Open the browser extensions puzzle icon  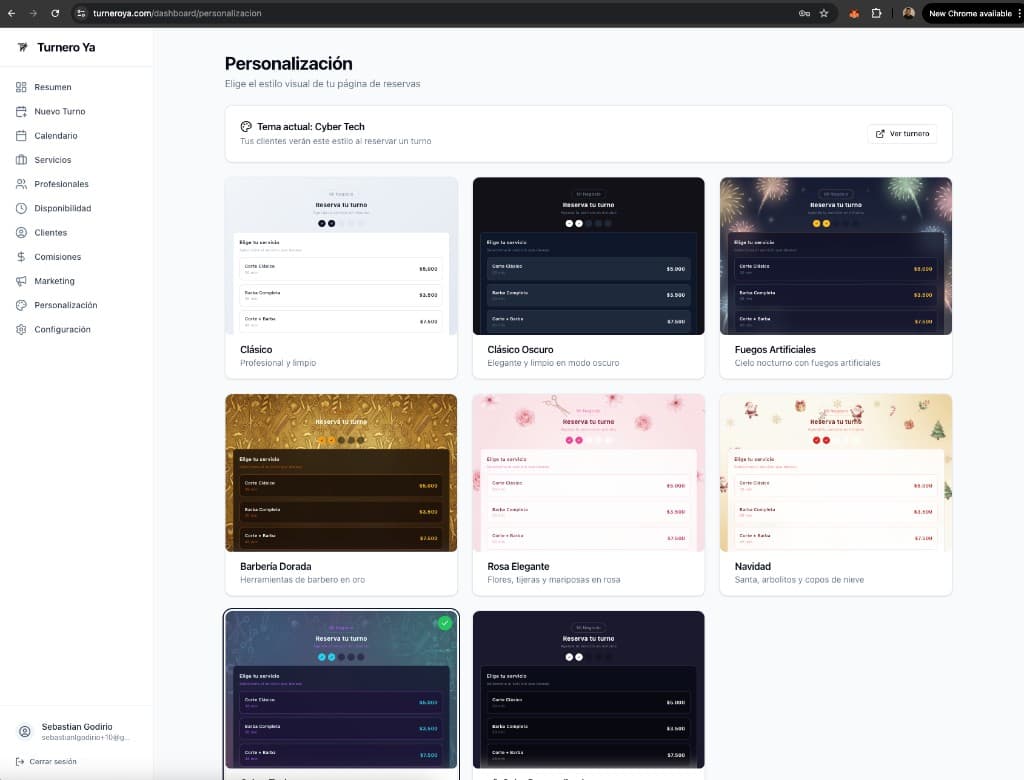(x=876, y=13)
